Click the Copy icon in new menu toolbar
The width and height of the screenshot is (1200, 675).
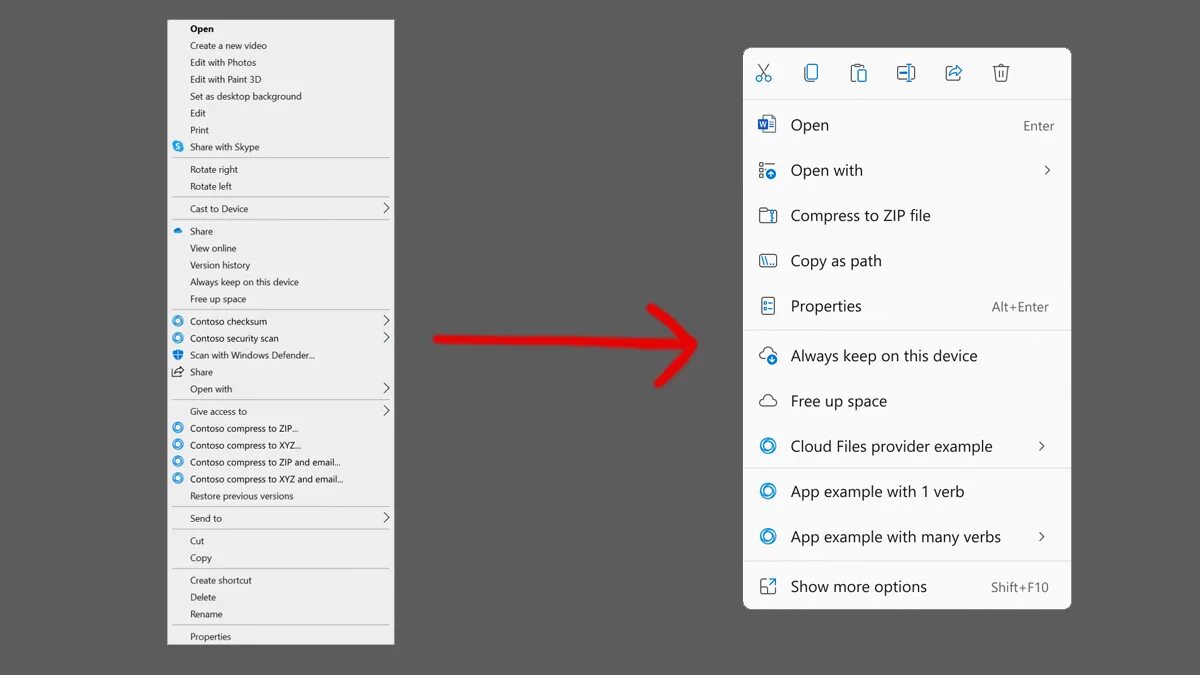coord(811,73)
